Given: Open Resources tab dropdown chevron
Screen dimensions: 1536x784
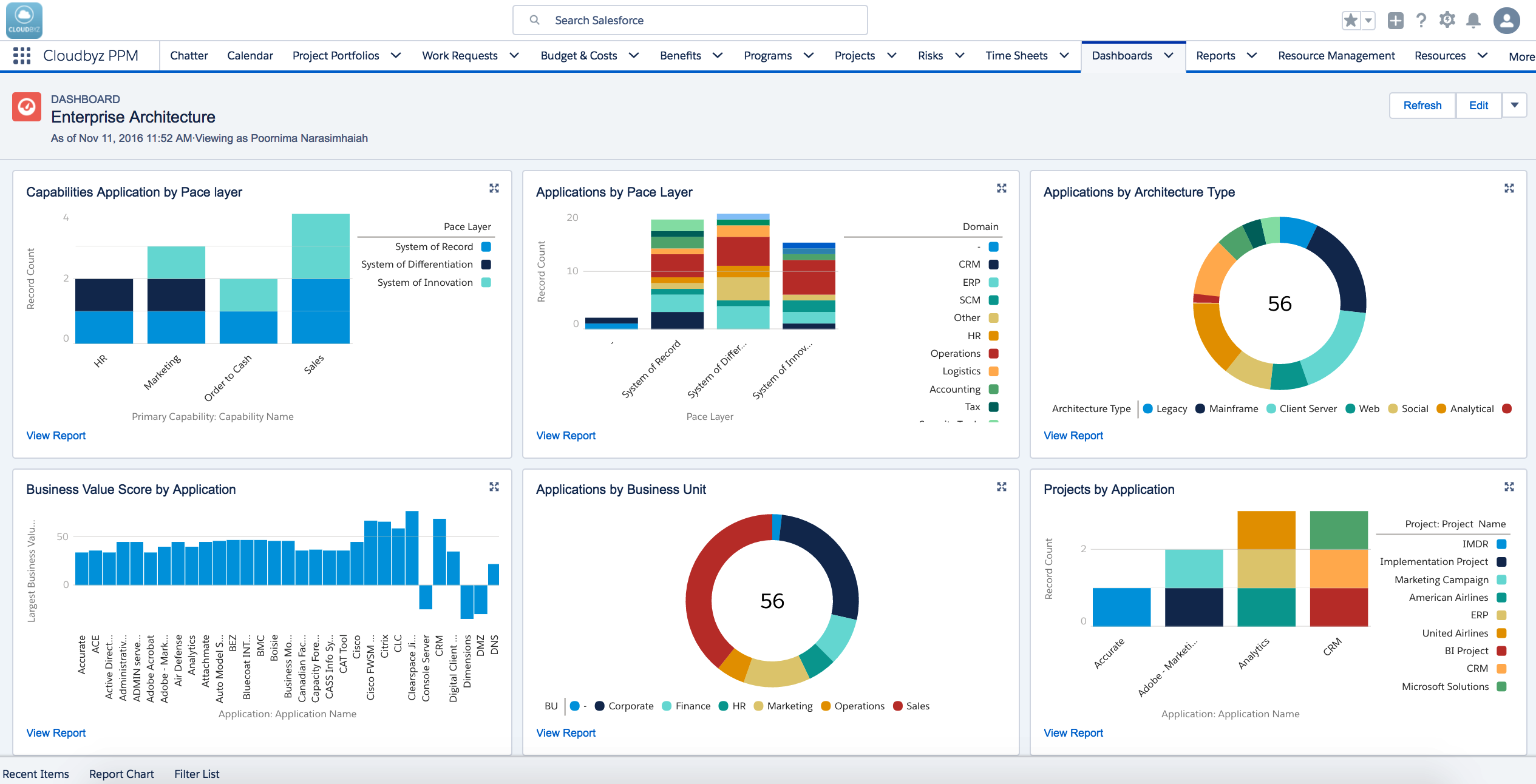Looking at the screenshot, I should click(1483, 56).
